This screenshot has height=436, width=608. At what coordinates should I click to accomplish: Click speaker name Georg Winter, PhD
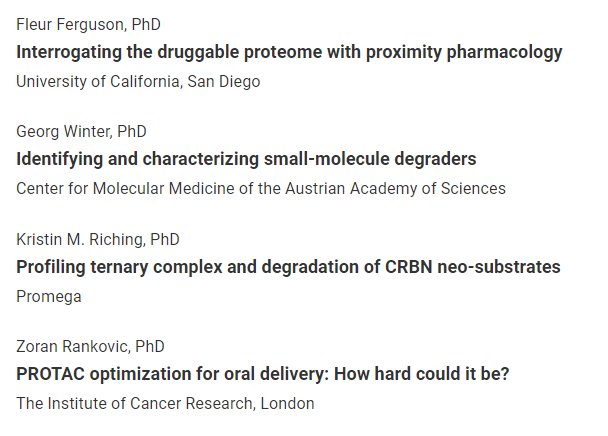[x=81, y=132]
